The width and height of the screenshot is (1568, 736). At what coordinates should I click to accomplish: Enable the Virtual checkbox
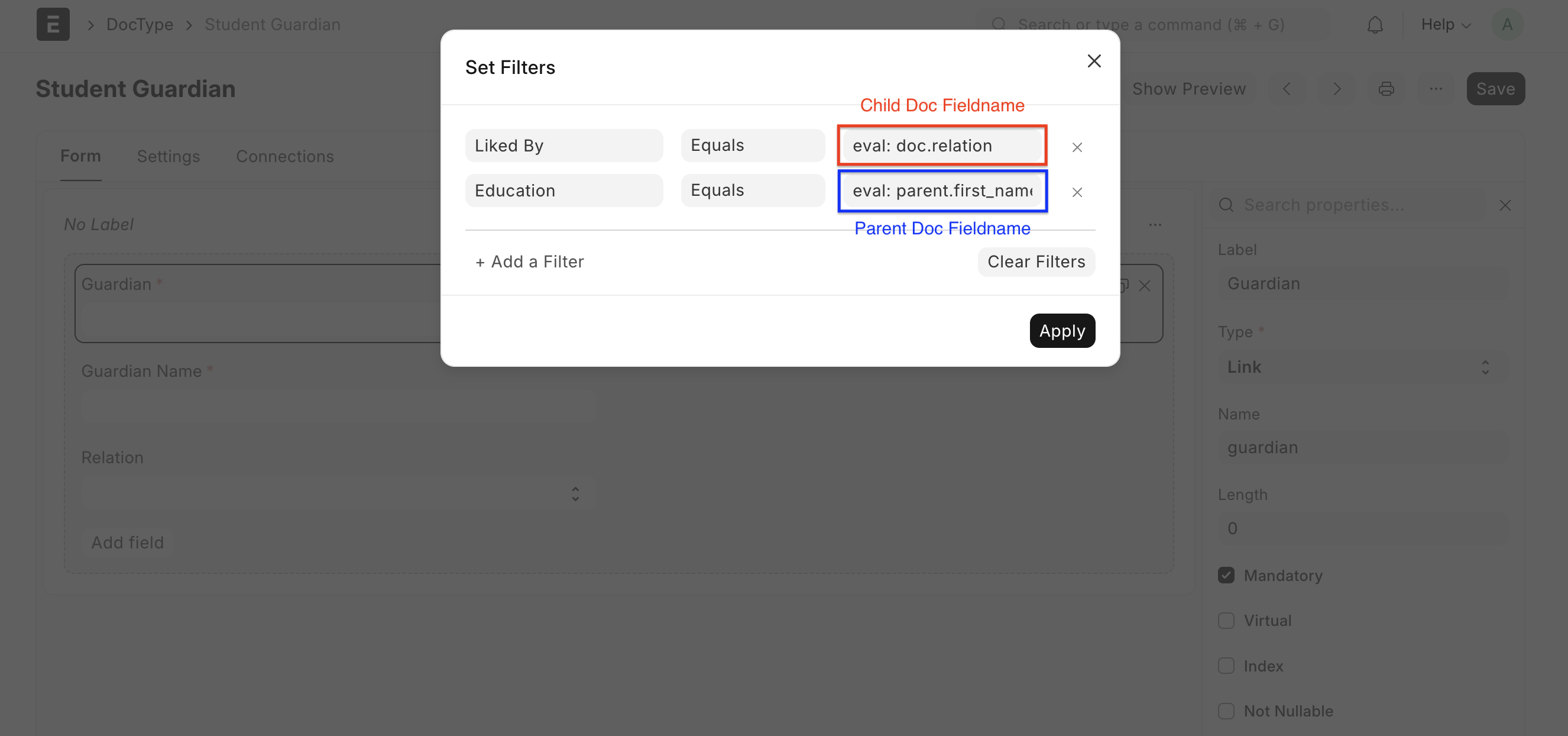tap(1226, 620)
